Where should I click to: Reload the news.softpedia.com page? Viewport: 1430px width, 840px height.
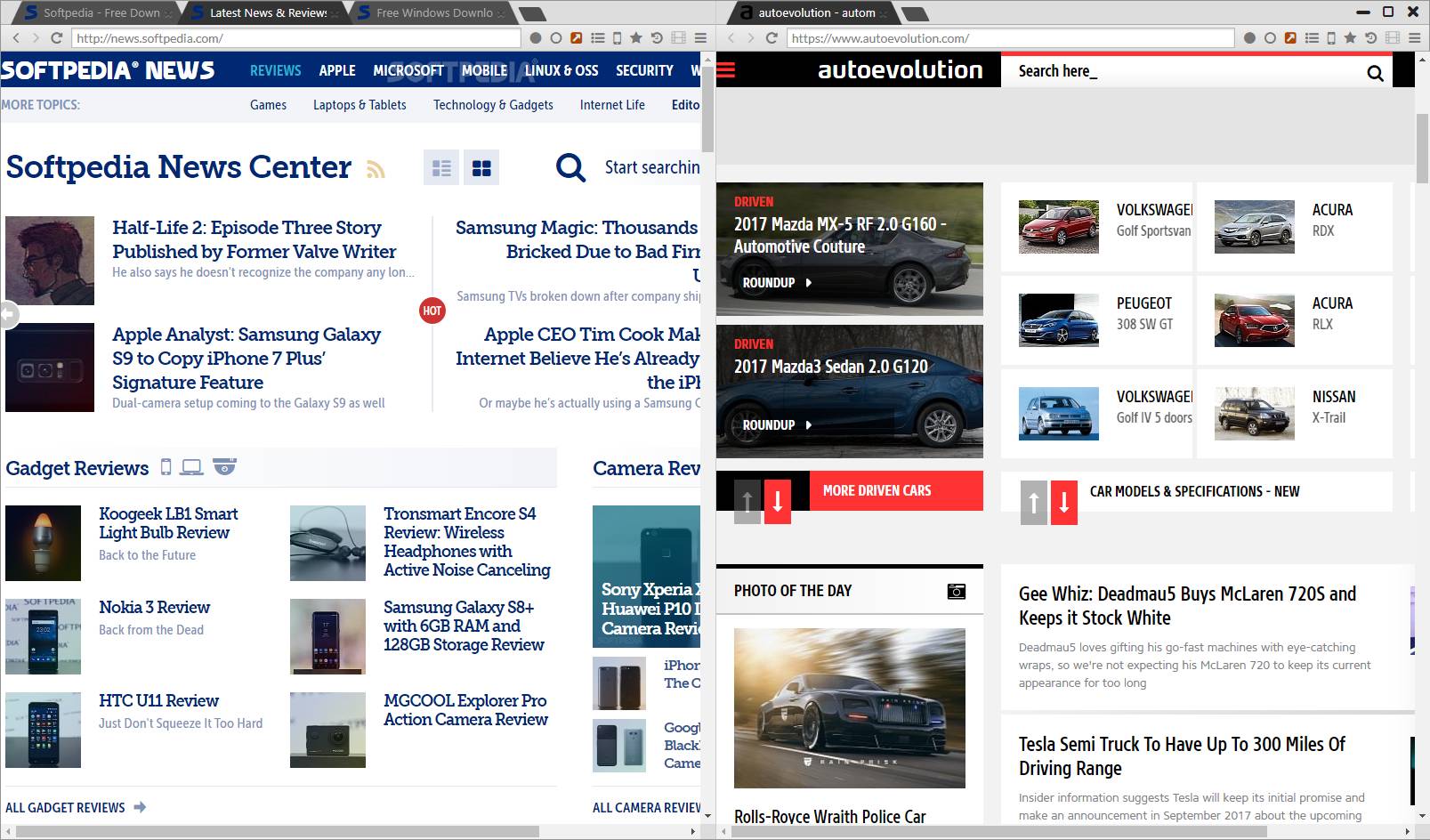56,38
